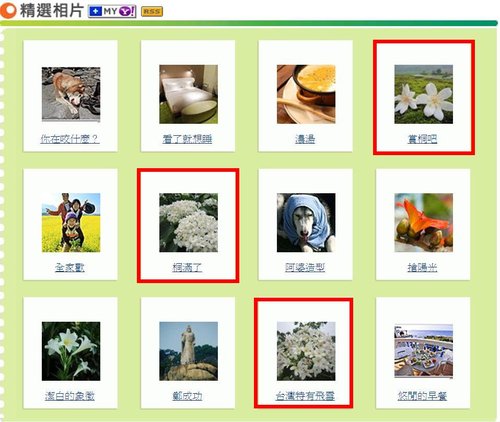Viewport: 500px width, 422px height.
Task: Open the orange RSS feed icon
Action: pyautogui.click(x=152, y=12)
